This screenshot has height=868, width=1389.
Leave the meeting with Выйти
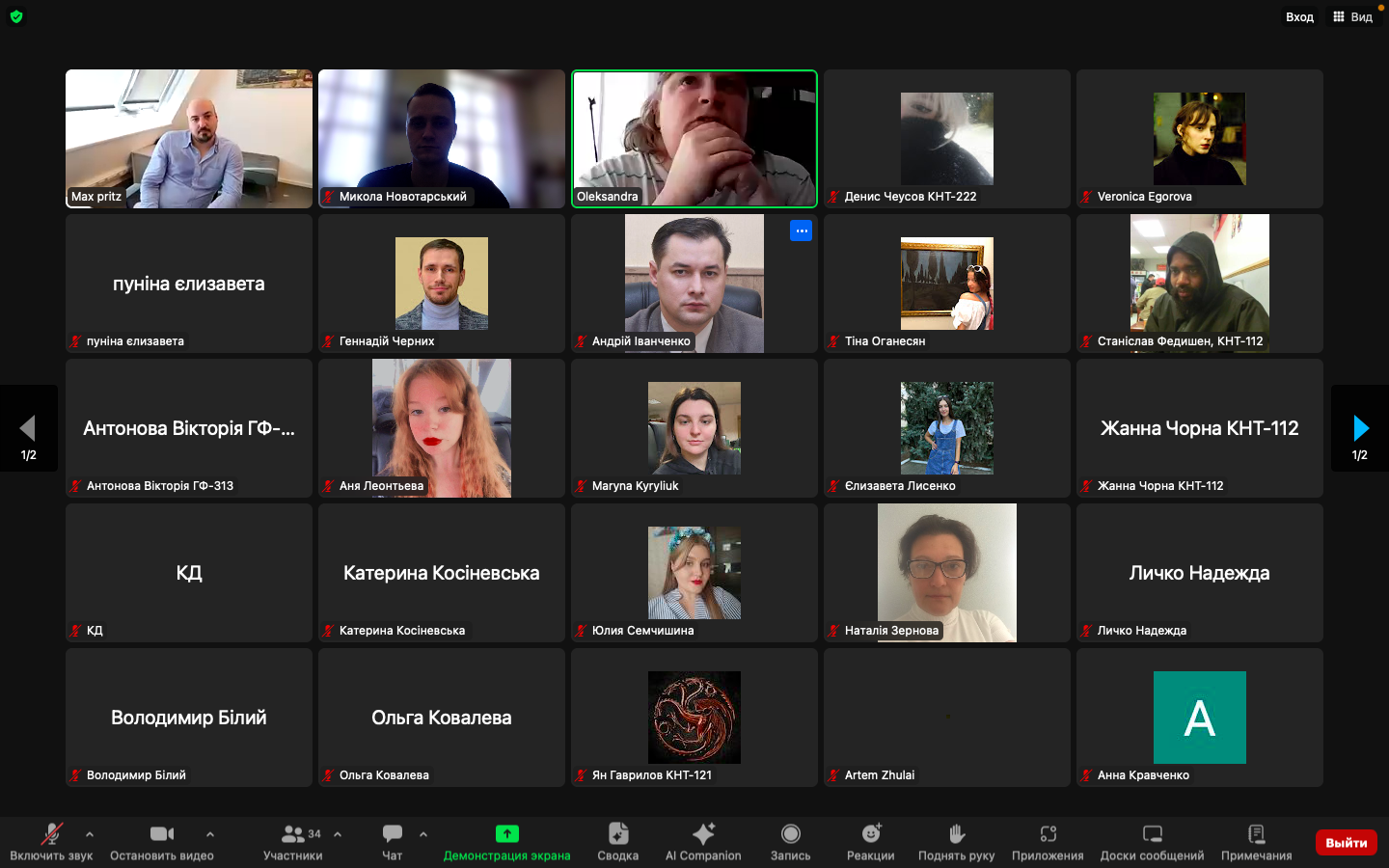[x=1346, y=842]
